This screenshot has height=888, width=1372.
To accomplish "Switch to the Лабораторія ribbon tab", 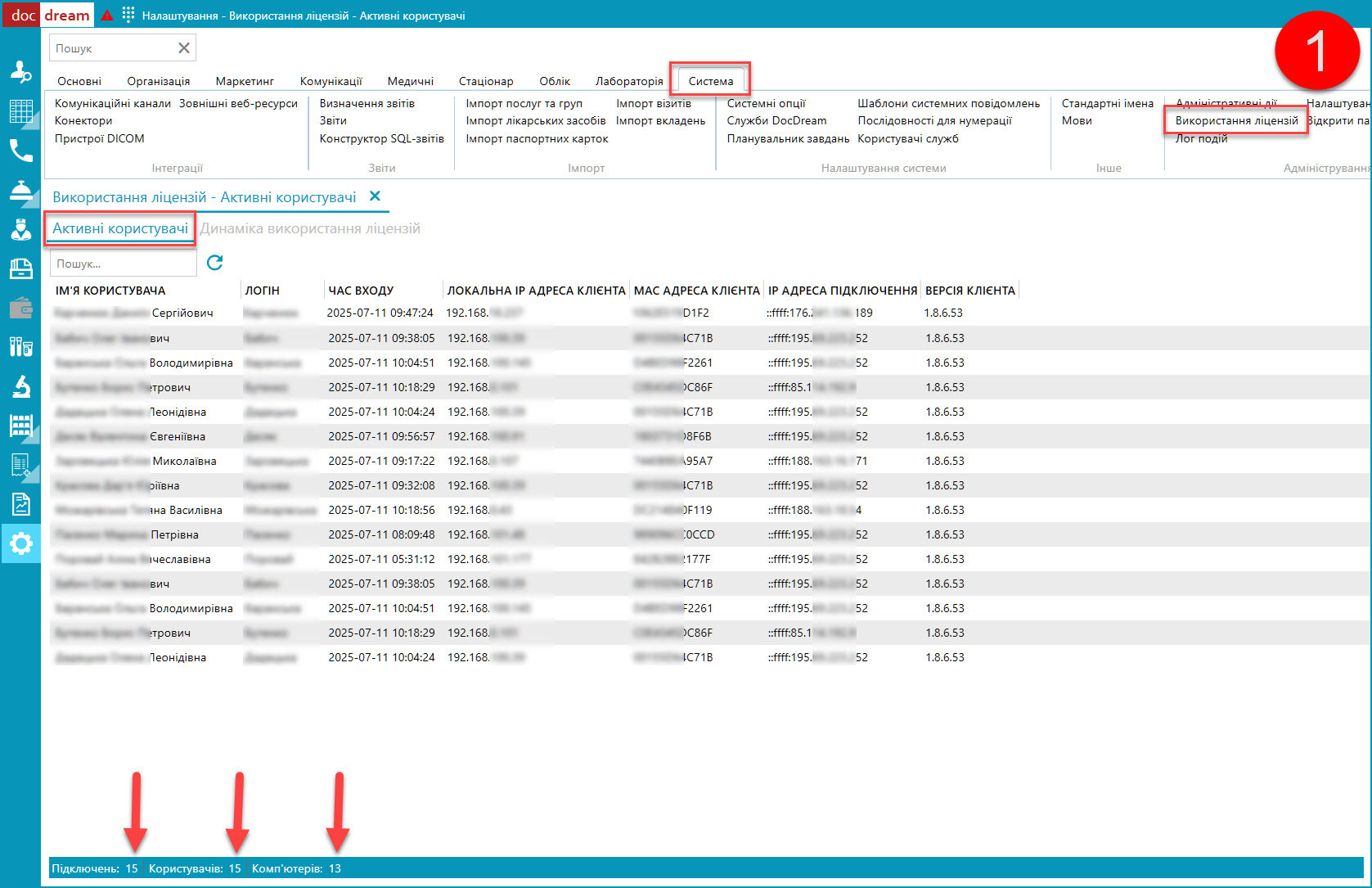I will tap(628, 81).
